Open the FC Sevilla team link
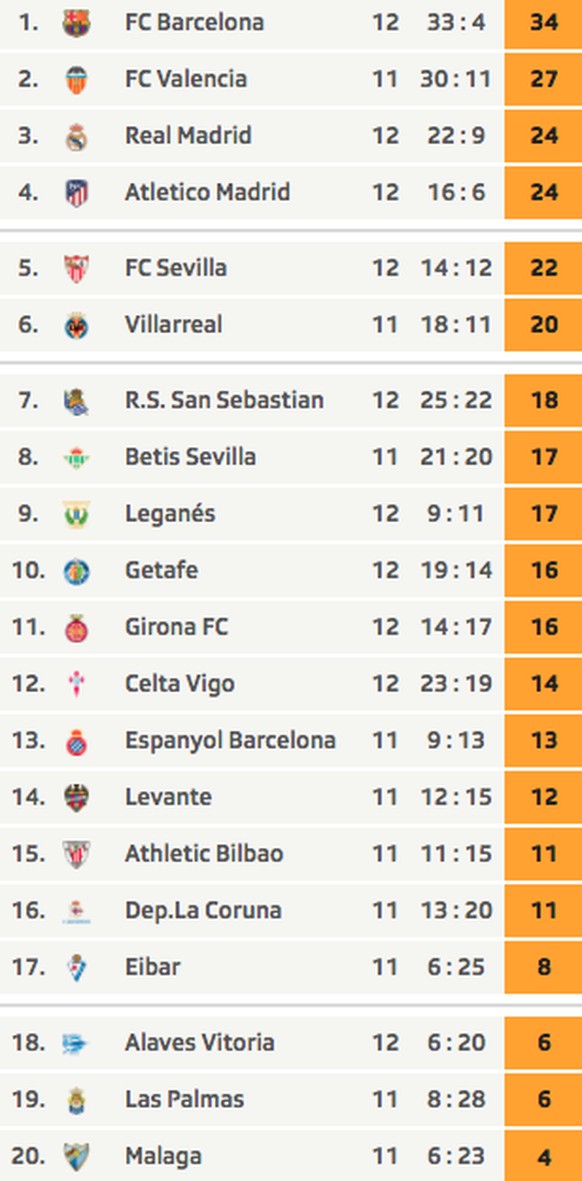This screenshot has height=1181, width=582. click(175, 268)
